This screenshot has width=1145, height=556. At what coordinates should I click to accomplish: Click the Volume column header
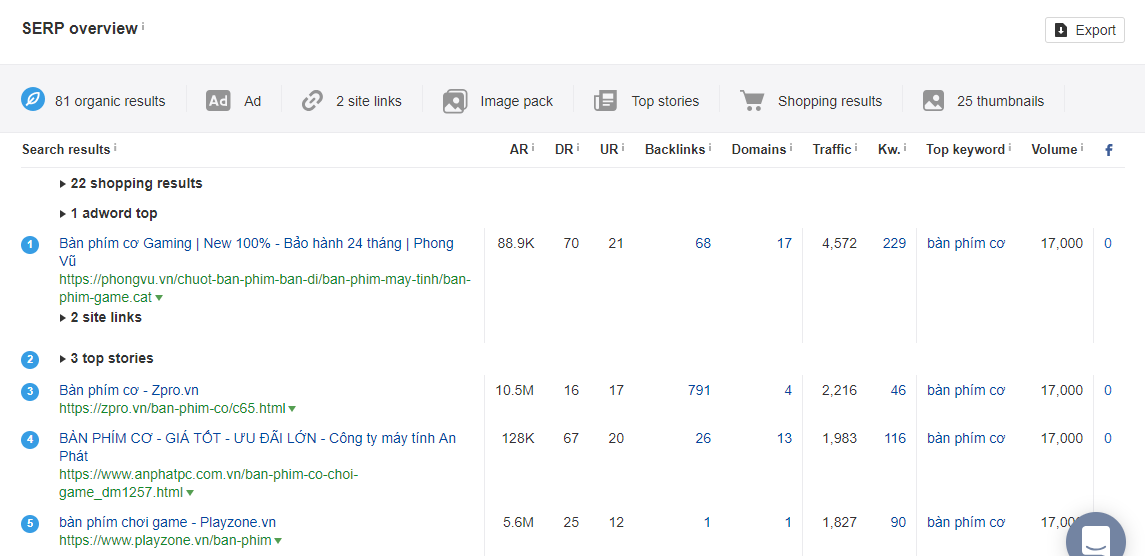[x=1054, y=149]
